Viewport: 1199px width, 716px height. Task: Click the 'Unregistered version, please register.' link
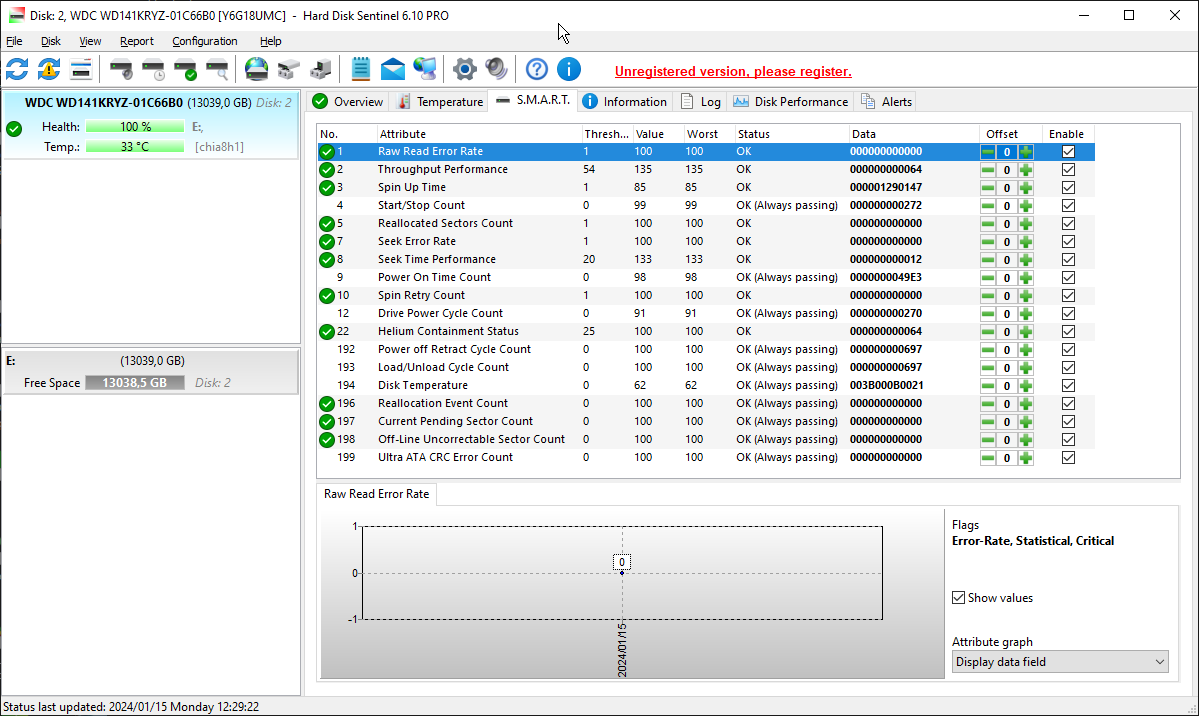[733, 71]
